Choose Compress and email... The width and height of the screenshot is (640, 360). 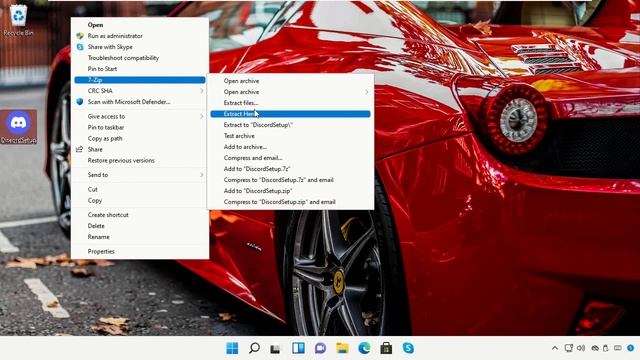click(290, 158)
